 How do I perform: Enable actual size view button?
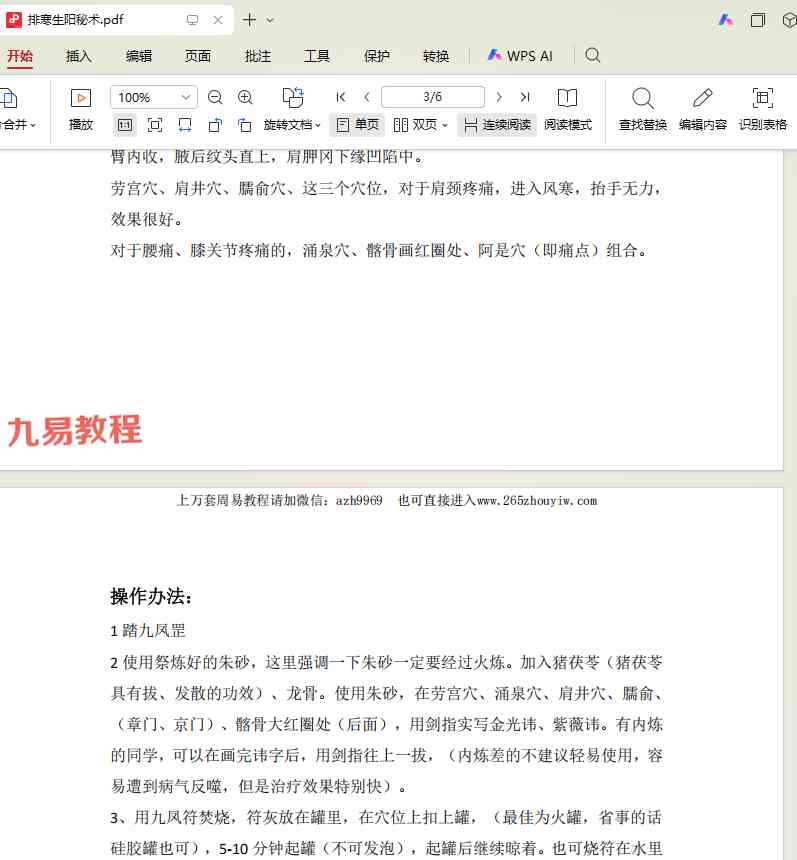125,125
